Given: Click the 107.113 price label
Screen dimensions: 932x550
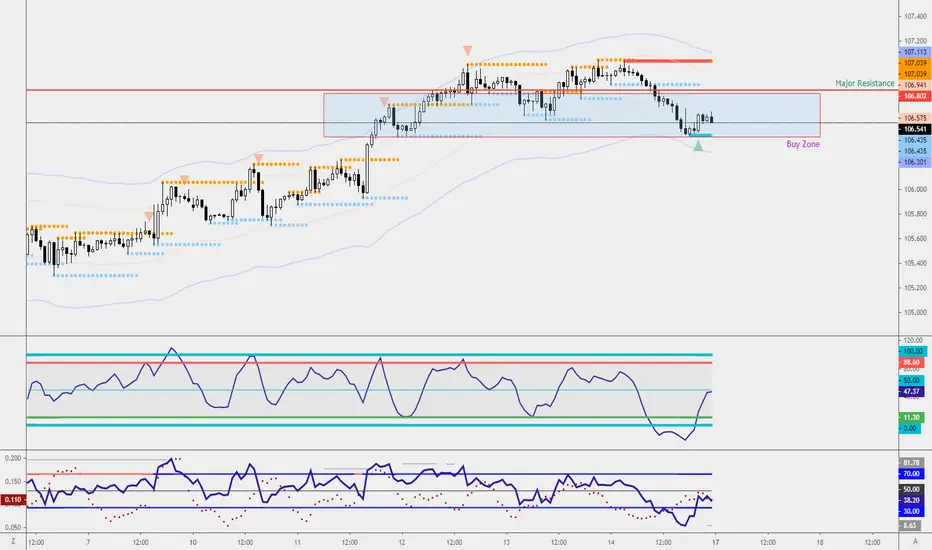Looking at the screenshot, I should click(915, 52).
